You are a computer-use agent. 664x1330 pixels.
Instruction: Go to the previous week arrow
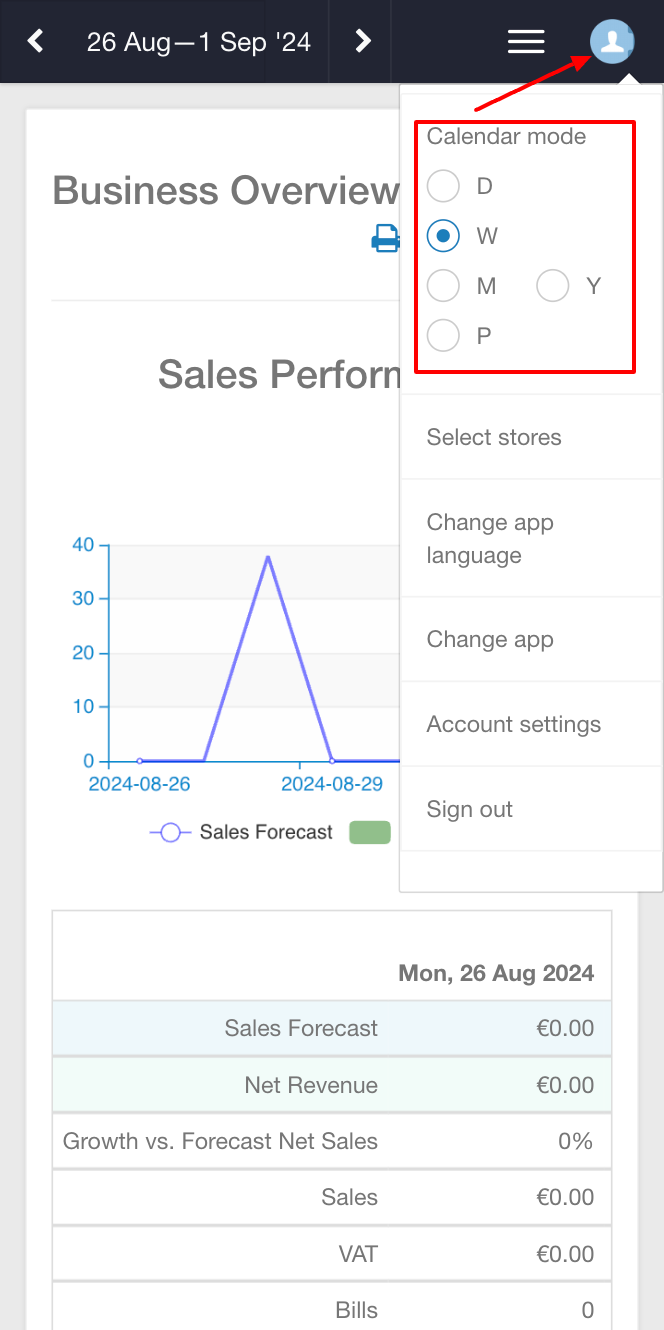pos(36,41)
